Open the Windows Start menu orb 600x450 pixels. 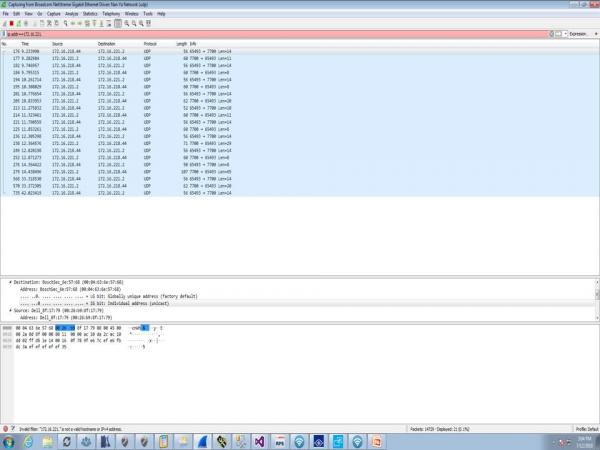click(8, 442)
